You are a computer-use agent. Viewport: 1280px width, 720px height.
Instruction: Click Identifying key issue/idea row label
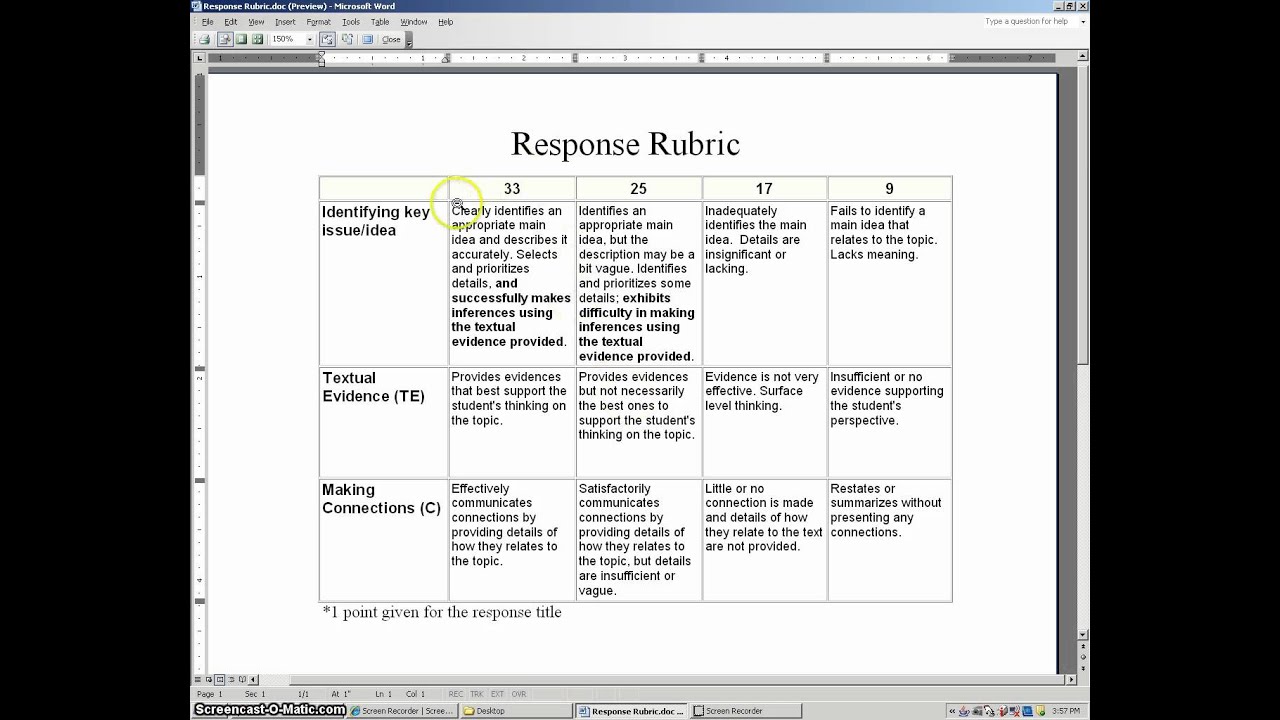tap(376, 221)
